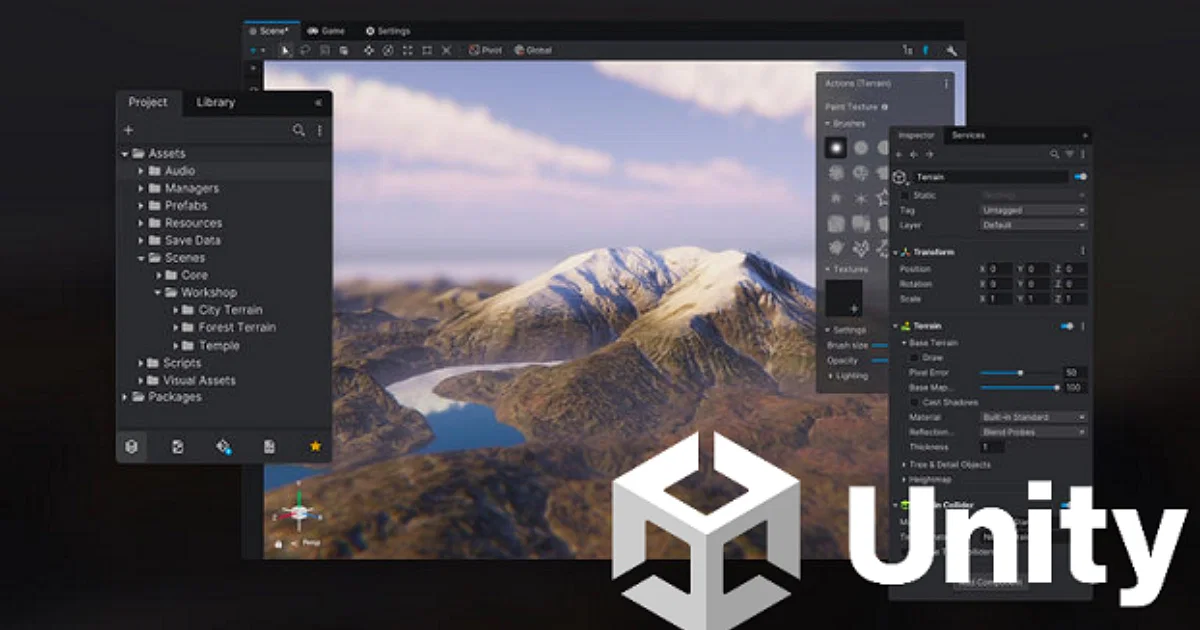Screen dimensions: 1200x630
Task: Switch to the Library tab
Action: 216,102
